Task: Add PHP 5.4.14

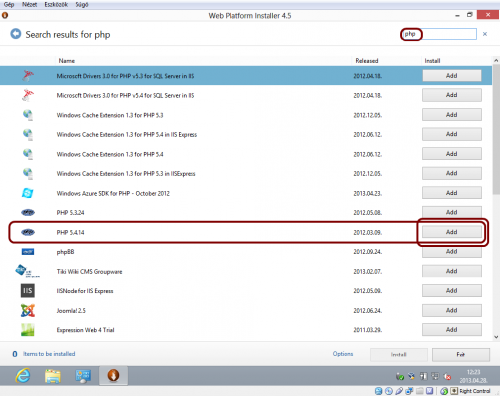Action: 452,232
